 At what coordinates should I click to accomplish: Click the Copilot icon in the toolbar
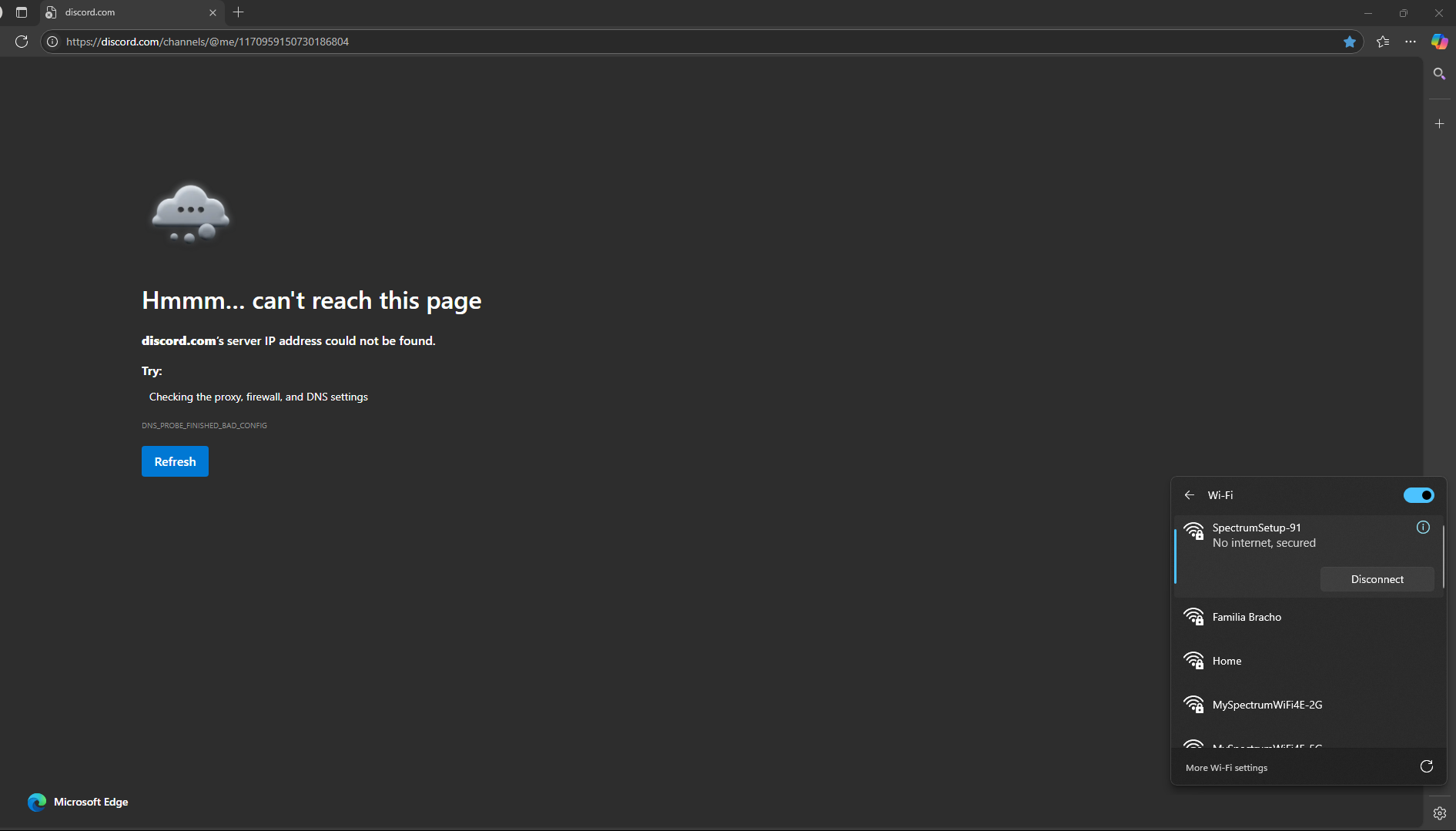1439,42
